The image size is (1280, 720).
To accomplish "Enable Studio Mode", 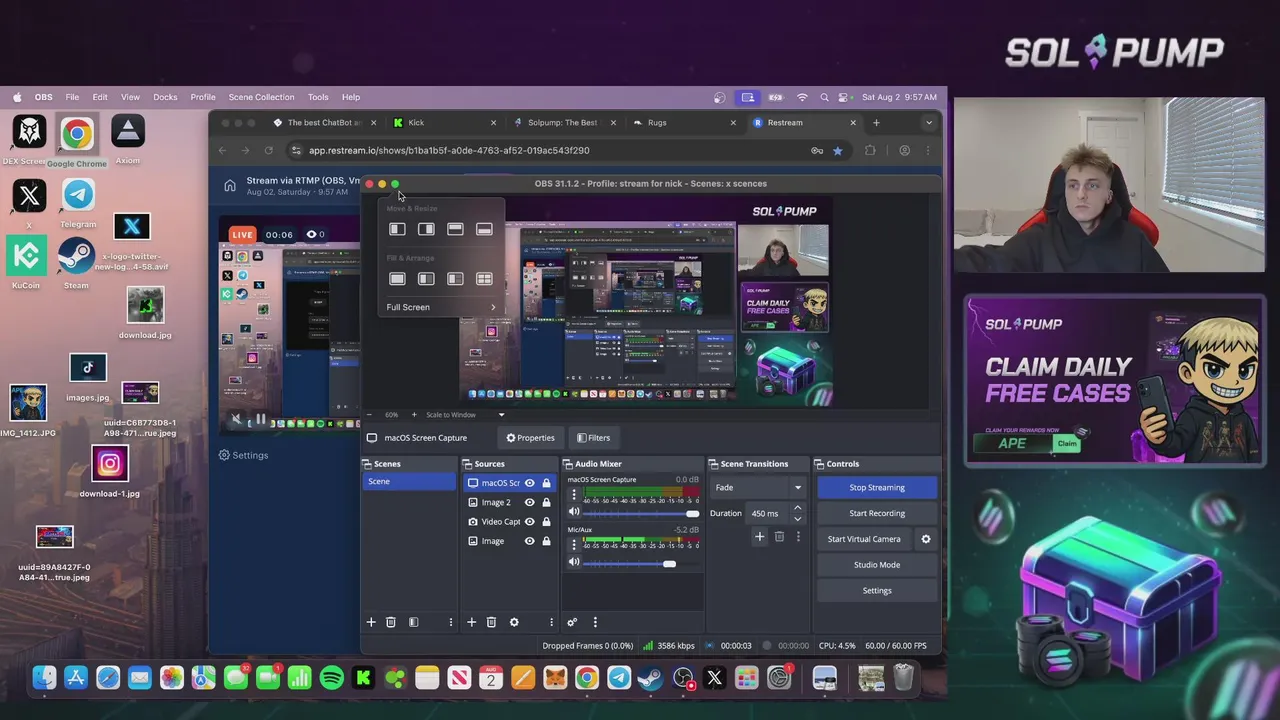I will pyautogui.click(x=877, y=565).
